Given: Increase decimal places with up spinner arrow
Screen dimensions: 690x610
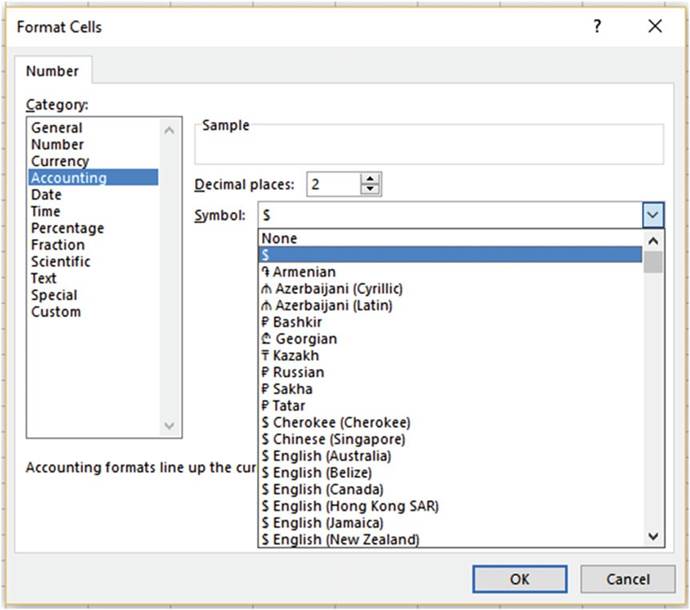Looking at the screenshot, I should point(371,179).
